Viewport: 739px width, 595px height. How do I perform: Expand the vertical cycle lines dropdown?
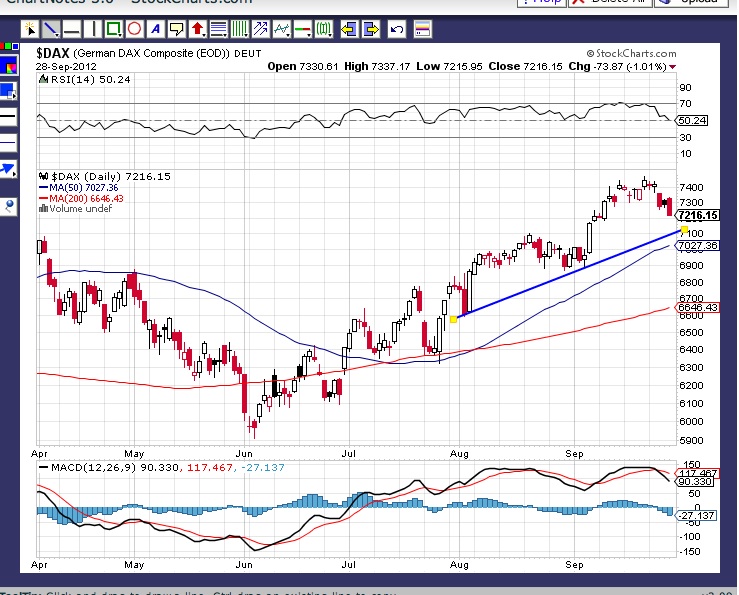[246, 35]
